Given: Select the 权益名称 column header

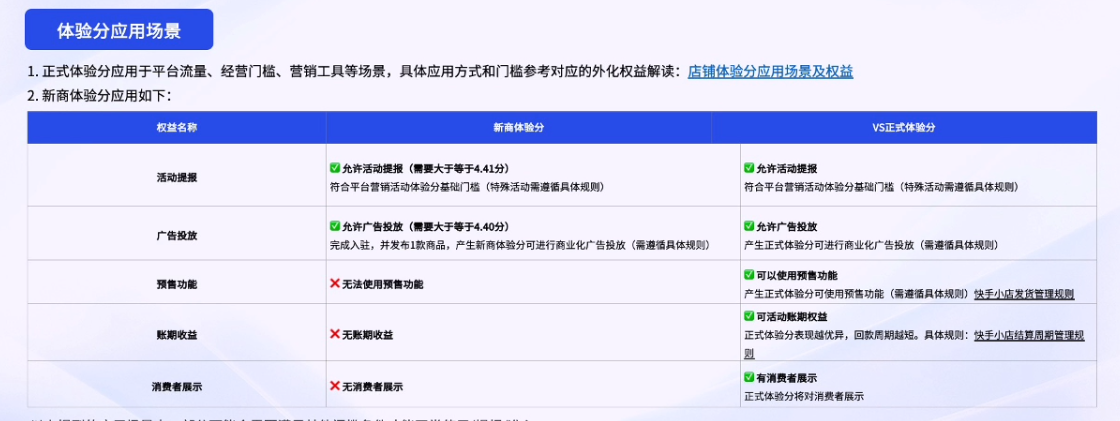Looking at the screenshot, I should (x=176, y=127).
